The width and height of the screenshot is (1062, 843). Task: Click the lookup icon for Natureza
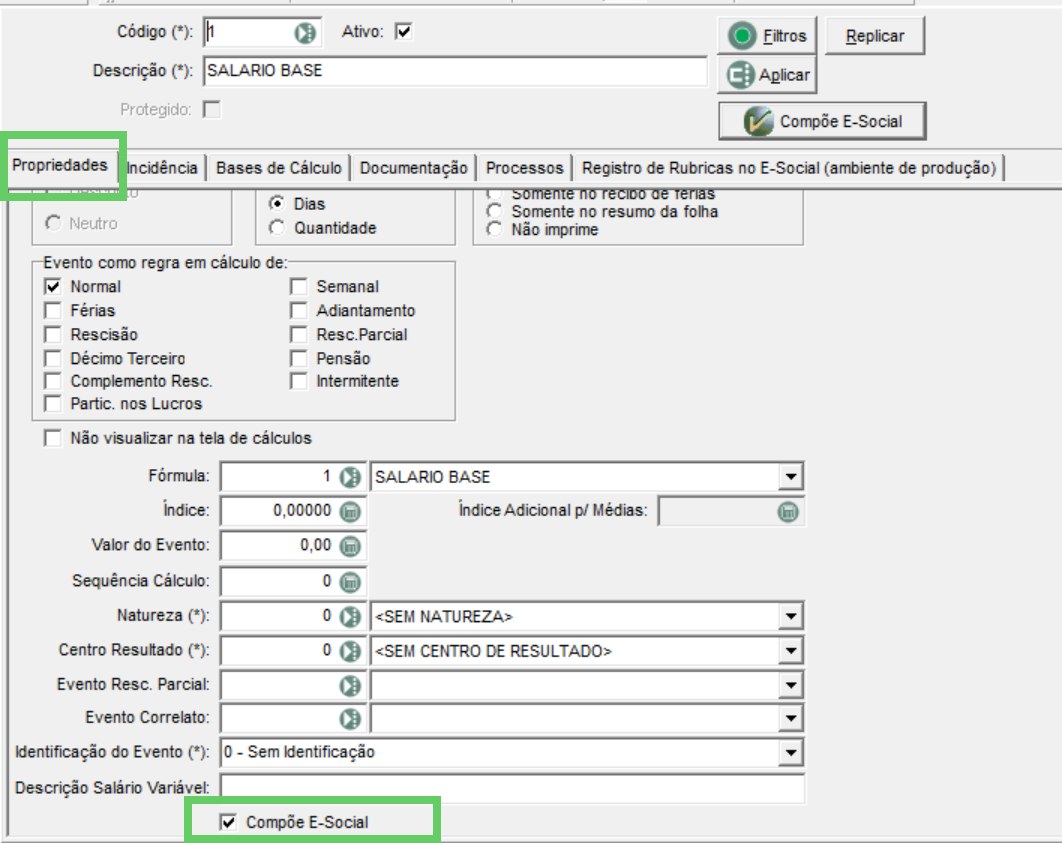(350, 617)
